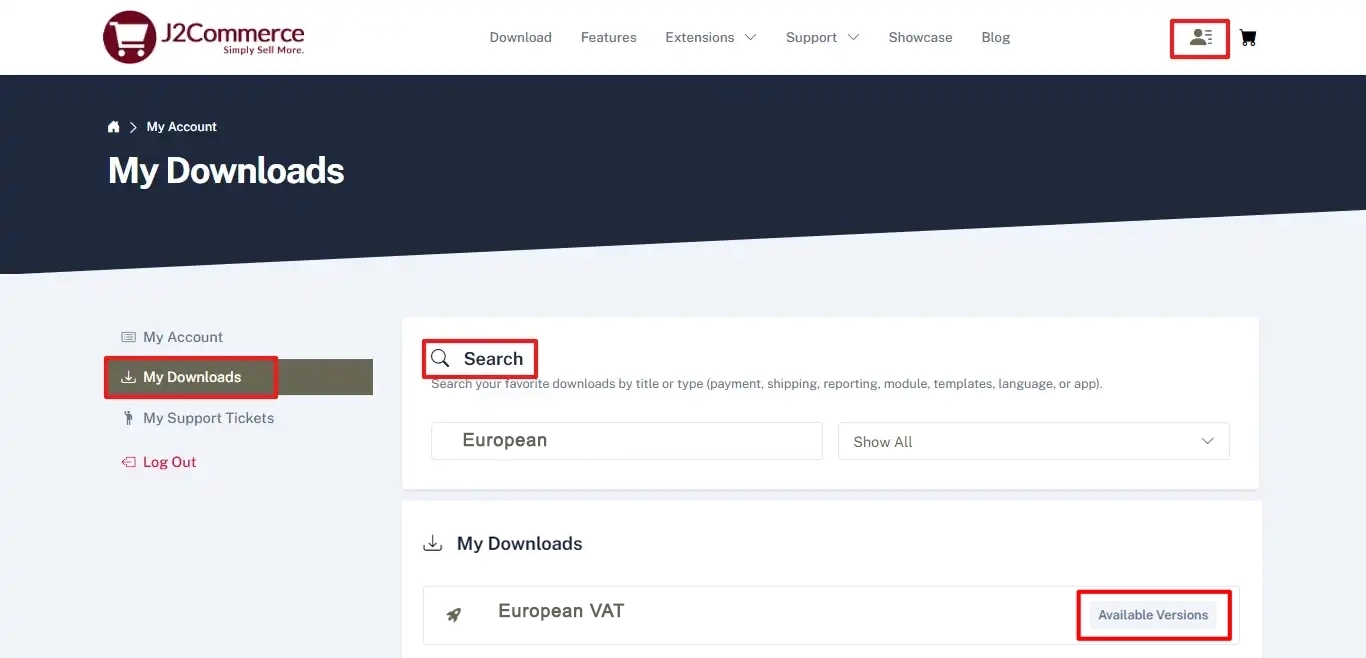Viewport: 1366px width, 658px height.
Task: Open My Support Tickets in sidebar
Action: (208, 418)
